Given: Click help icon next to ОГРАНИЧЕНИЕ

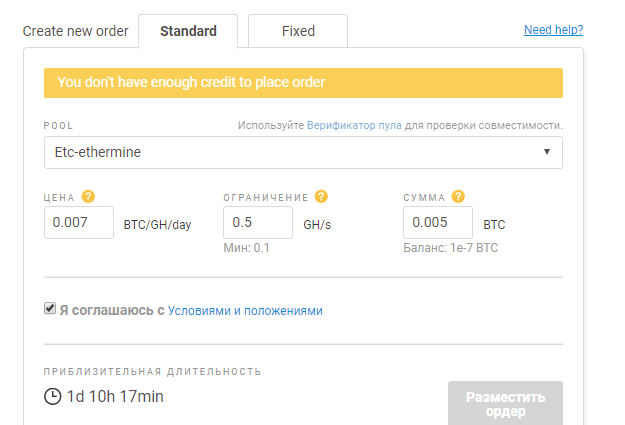Looking at the screenshot, I should point(321,197).
